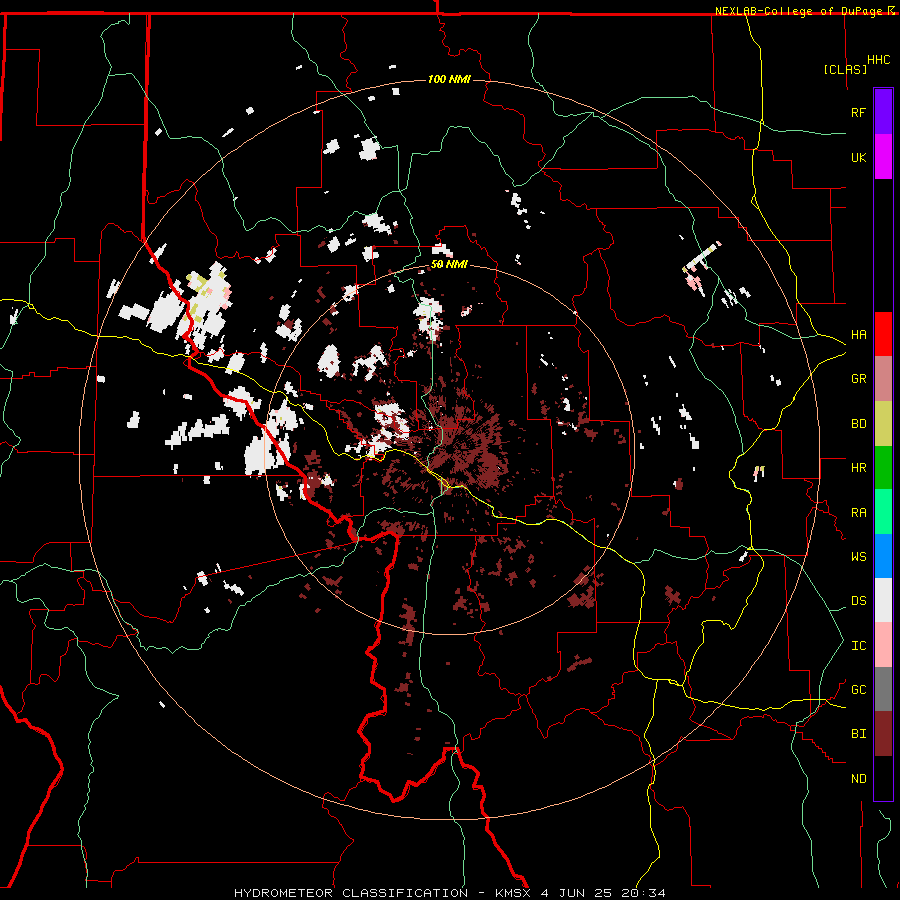Click the BD legend label
The height and width of the screenshot is (900, 900).
(859, 424)
